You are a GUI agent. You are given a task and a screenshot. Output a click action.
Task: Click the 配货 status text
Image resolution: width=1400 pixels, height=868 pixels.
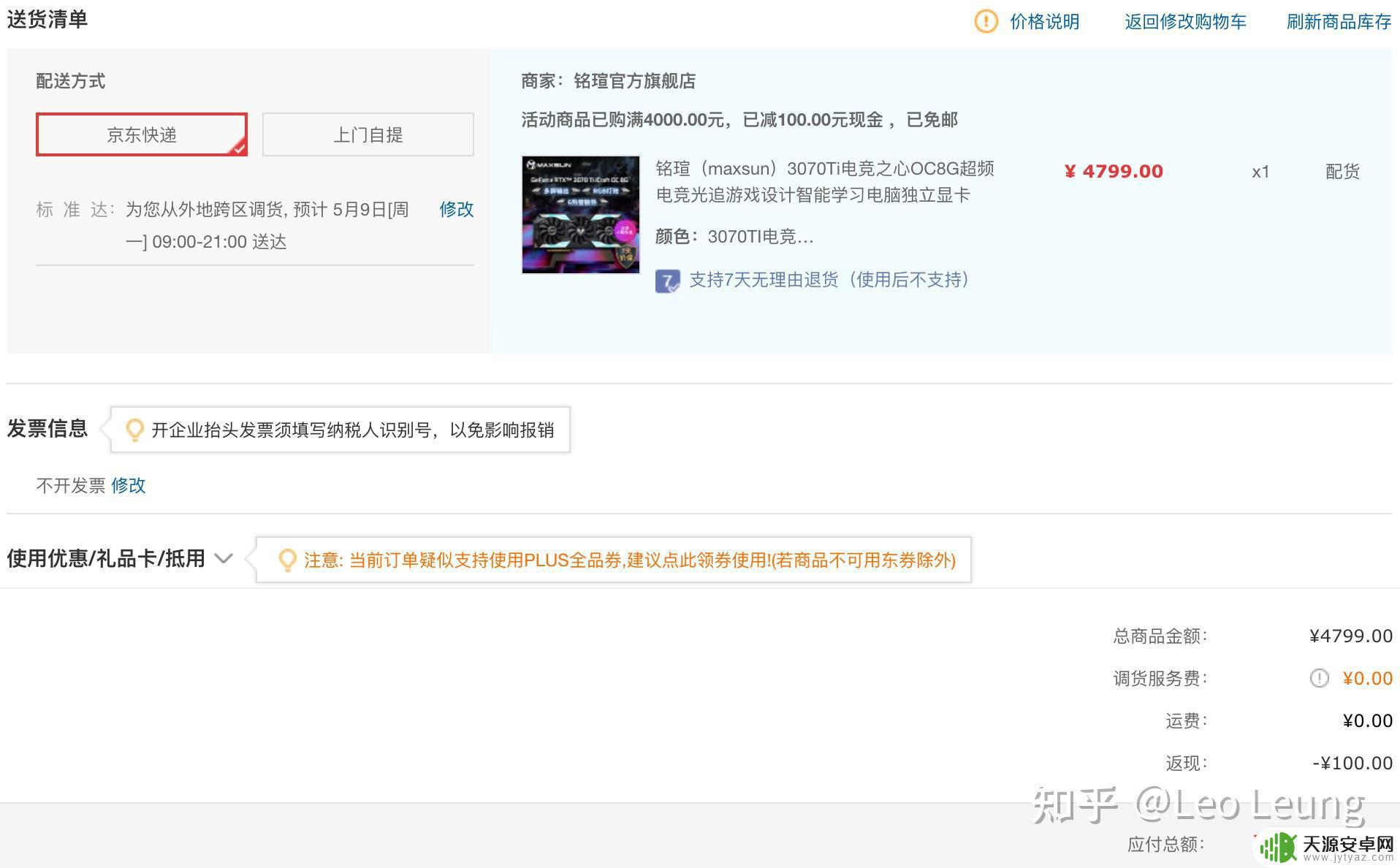[x=1342, y=172]
